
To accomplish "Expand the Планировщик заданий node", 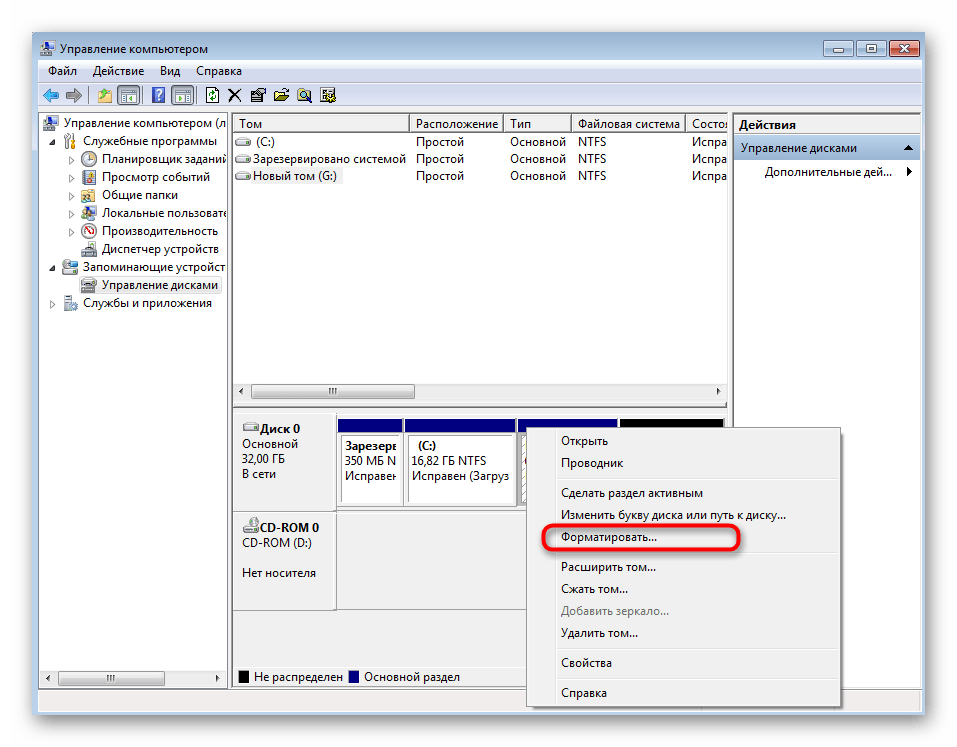I will (x=71, y=160).
